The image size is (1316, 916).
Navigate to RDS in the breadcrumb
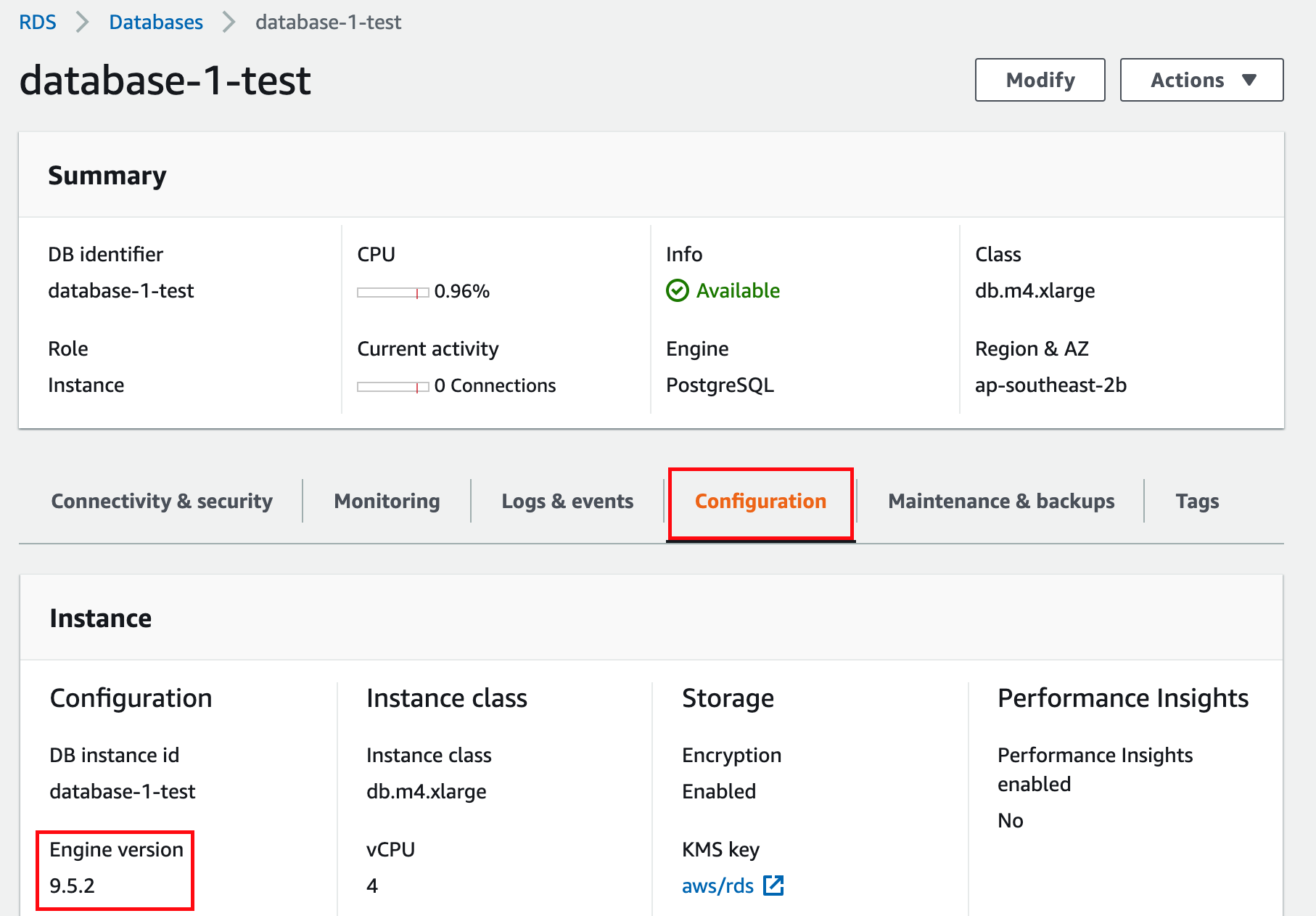[38, 23]
